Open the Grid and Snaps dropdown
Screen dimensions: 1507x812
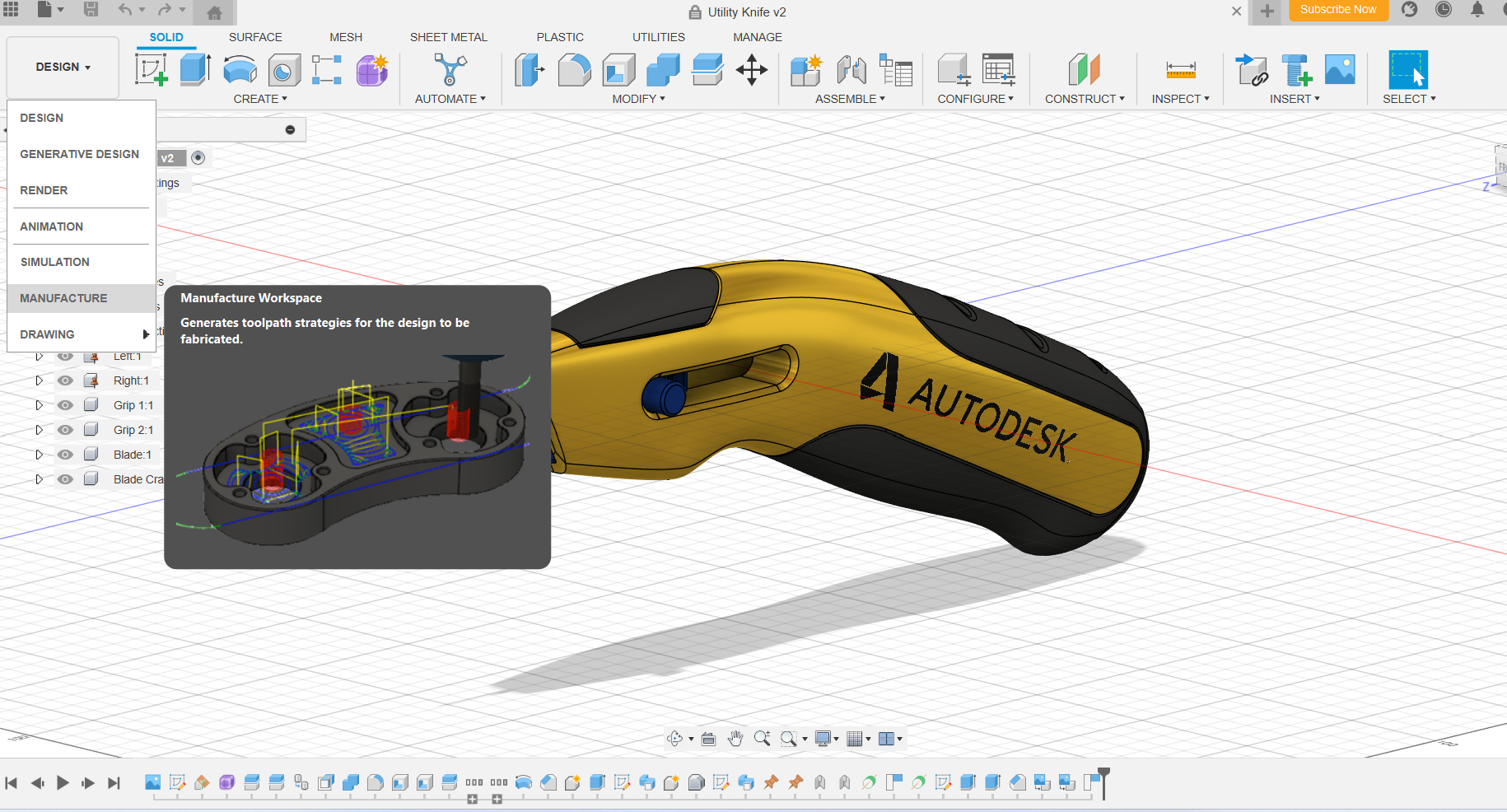click(x=859, y=739)
